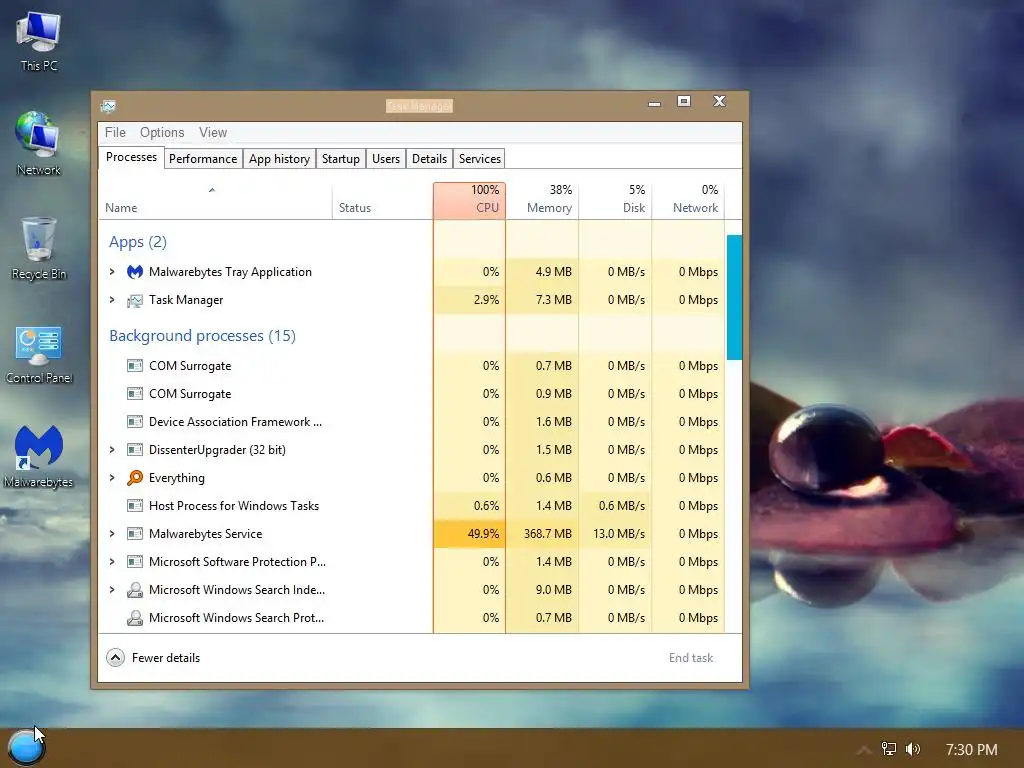Switch to the Performance tab
The image size is (1024, 768).
click(x=202, y=159)
